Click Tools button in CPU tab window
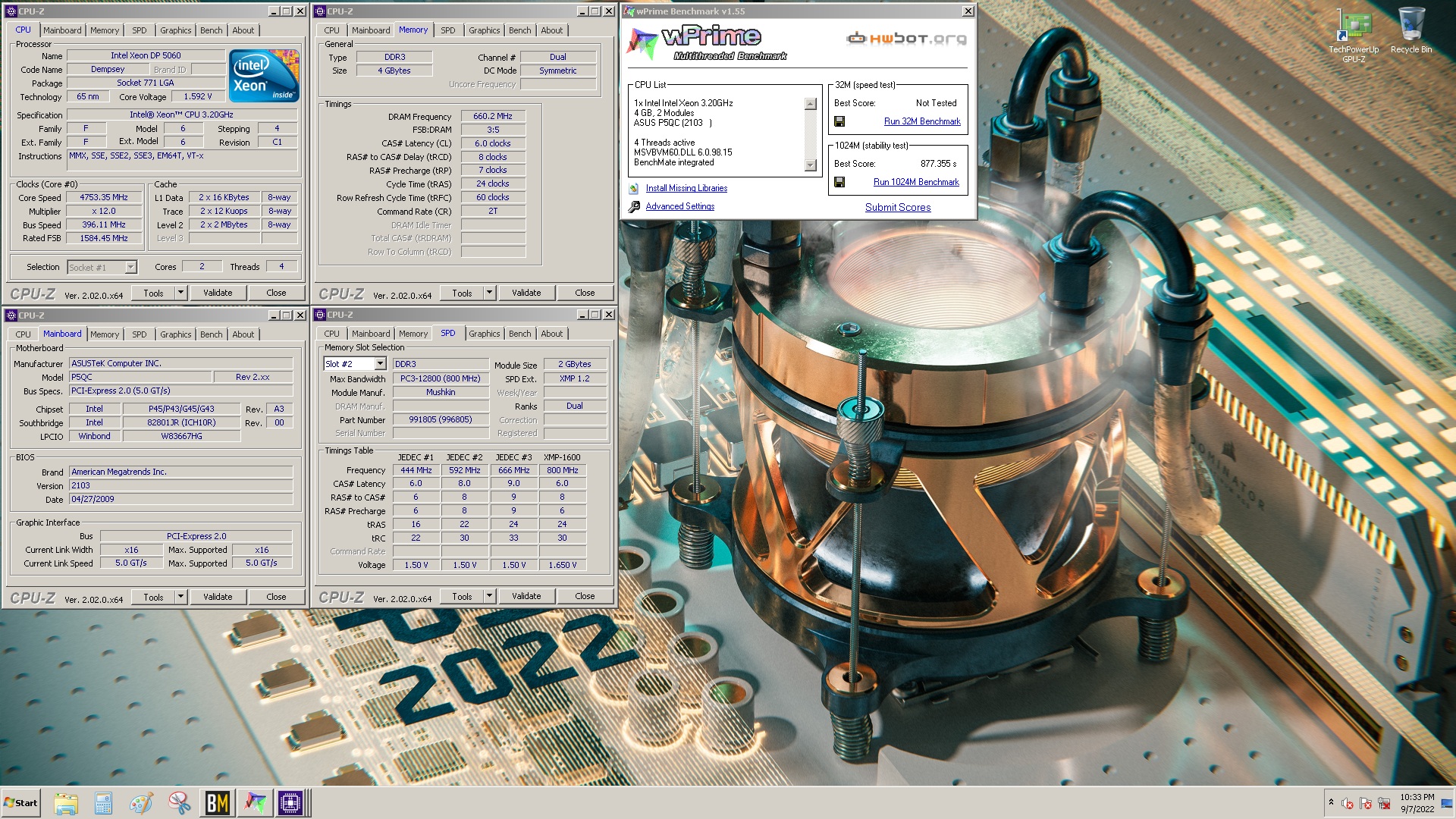Viewport: 1456px width, 819px height. [153, 293]
